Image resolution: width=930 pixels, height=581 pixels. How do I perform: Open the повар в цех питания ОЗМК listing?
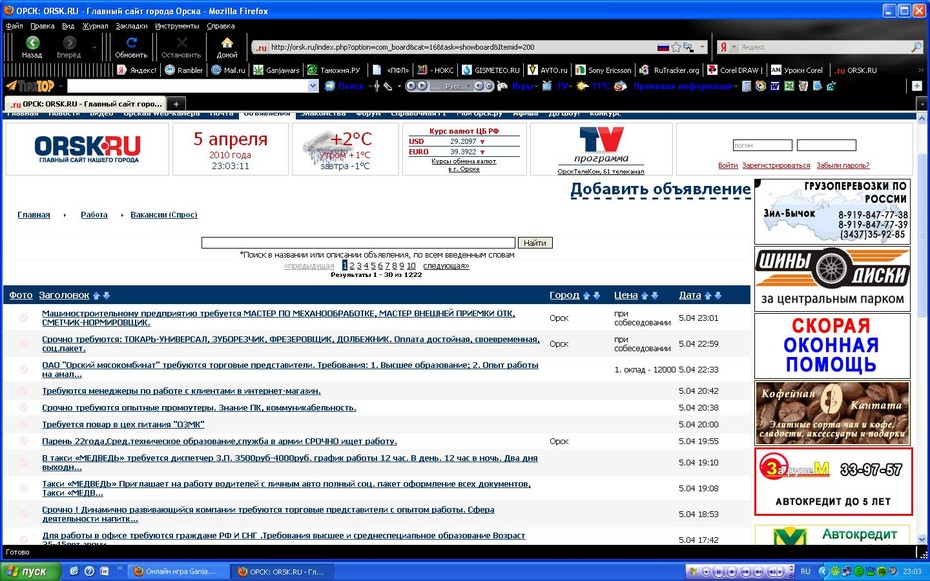(123, 424)
